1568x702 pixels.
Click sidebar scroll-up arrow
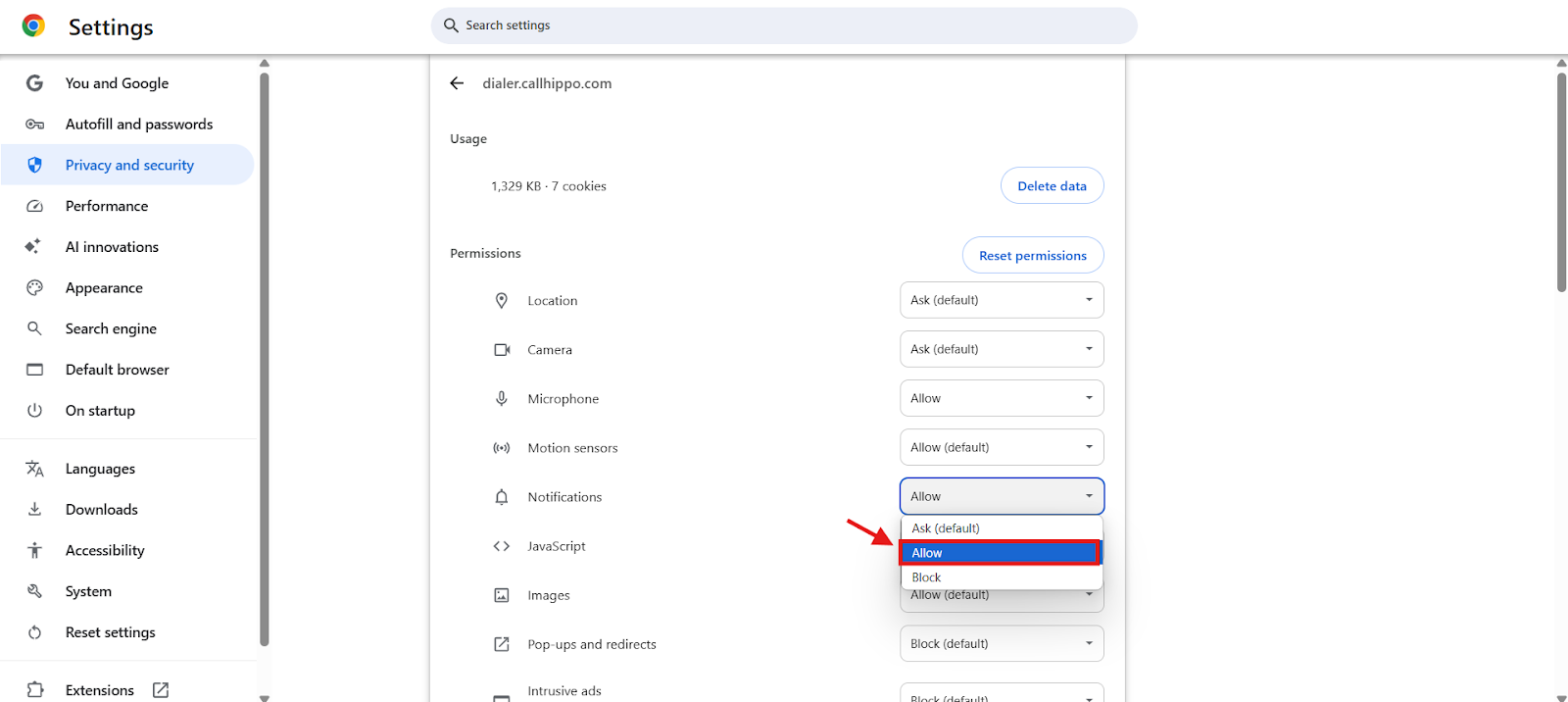coord(264,63)
